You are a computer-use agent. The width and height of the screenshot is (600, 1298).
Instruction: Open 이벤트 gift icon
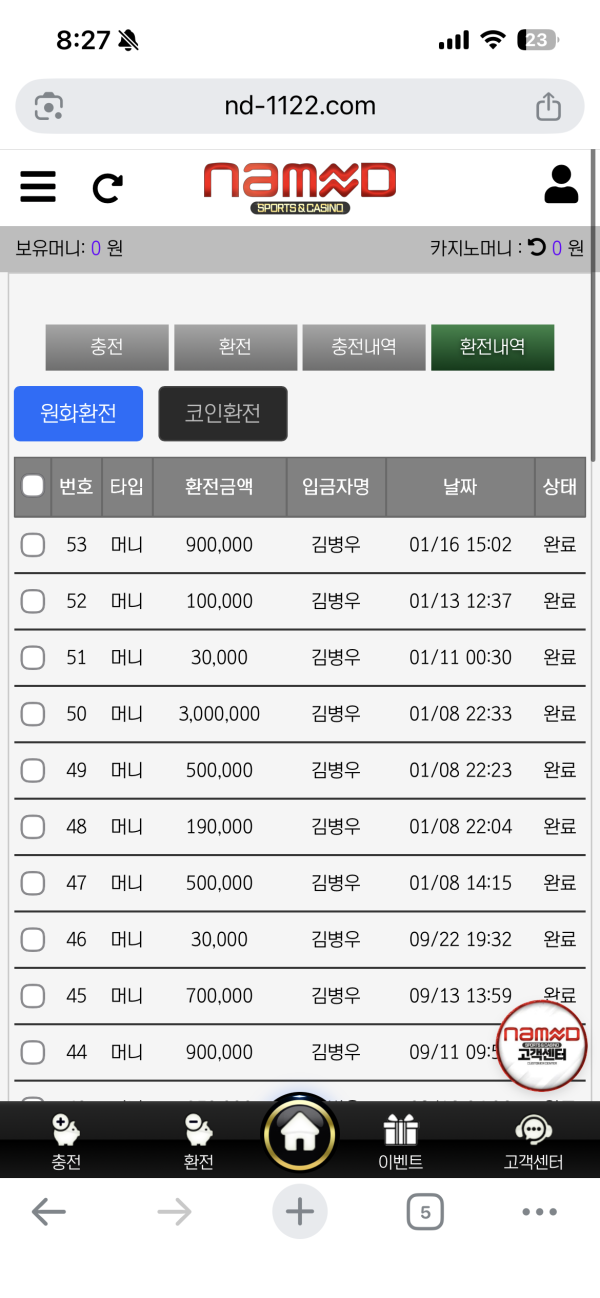400,1131
